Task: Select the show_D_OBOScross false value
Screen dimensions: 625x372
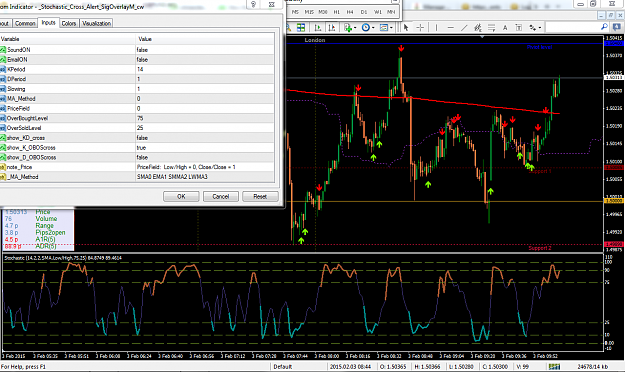Action: pyautogui.click(x=205, y=157)
